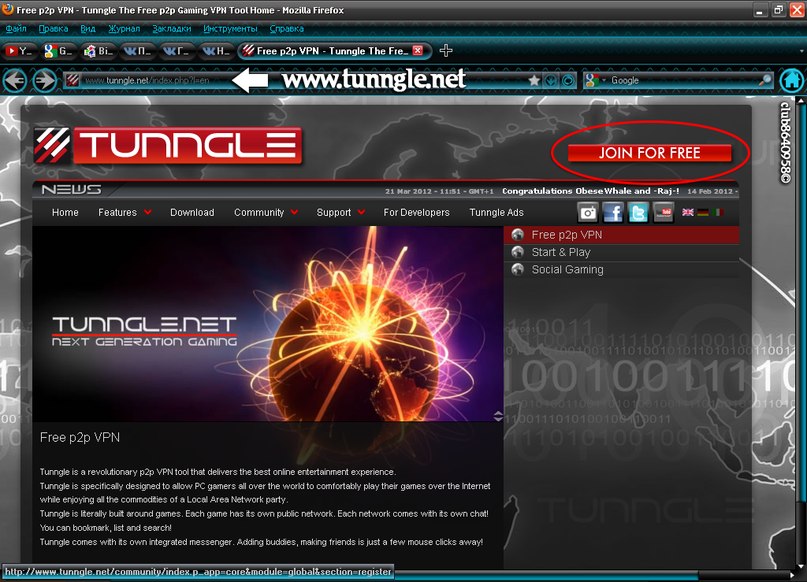
Task: Bookmark this page with the star icon
Action: click(x=534, y=80)
